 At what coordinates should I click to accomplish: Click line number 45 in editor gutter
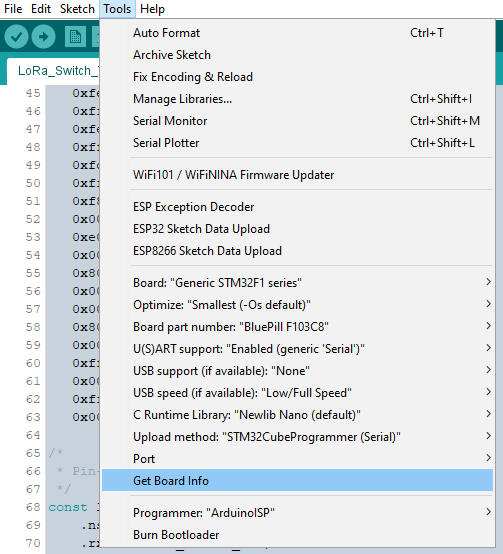(x=33, y=93)
